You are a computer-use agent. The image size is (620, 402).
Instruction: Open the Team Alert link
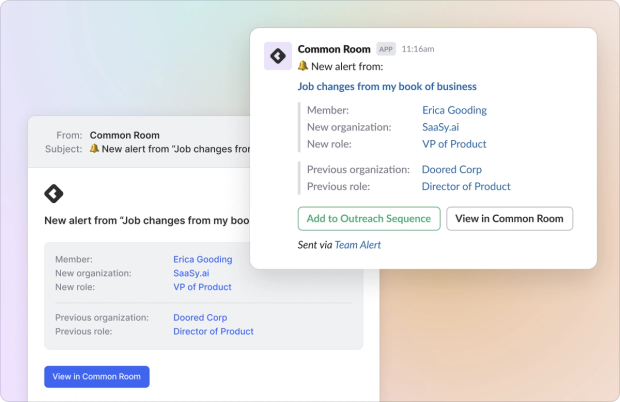357,245
